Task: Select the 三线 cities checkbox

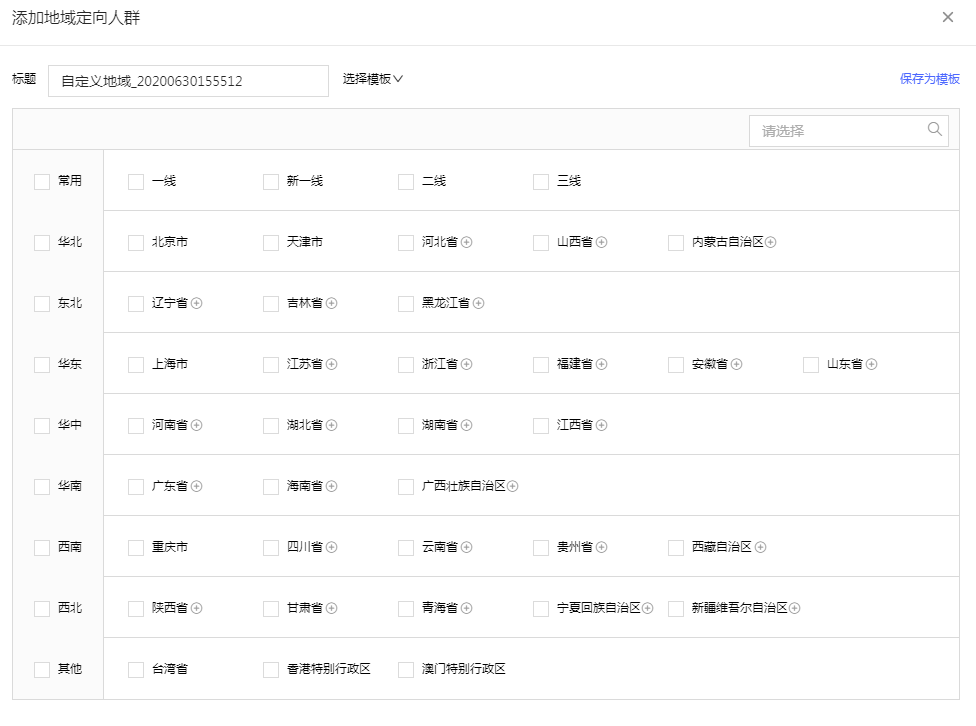Action: (541, 182)
